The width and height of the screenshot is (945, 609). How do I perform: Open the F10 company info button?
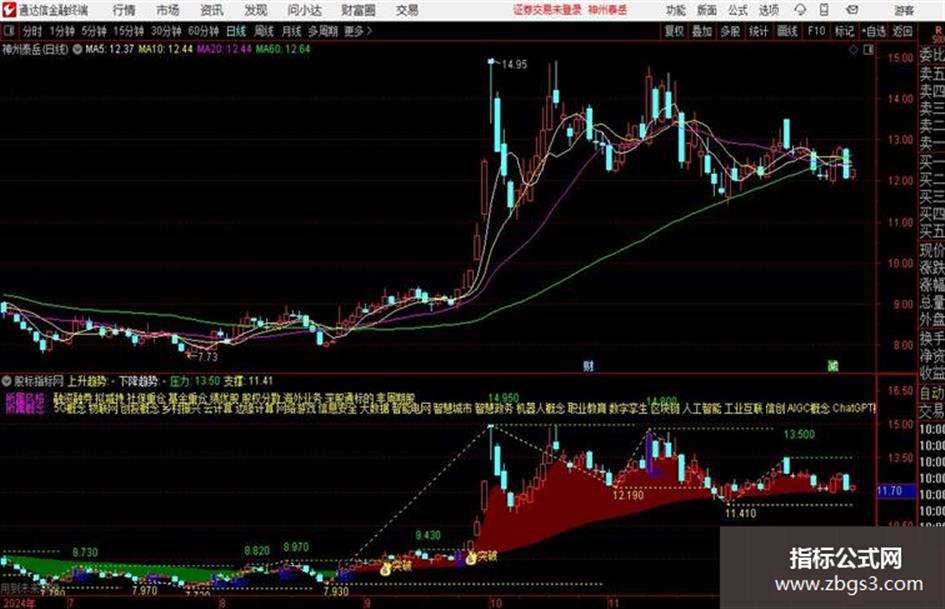click(816, 31)
